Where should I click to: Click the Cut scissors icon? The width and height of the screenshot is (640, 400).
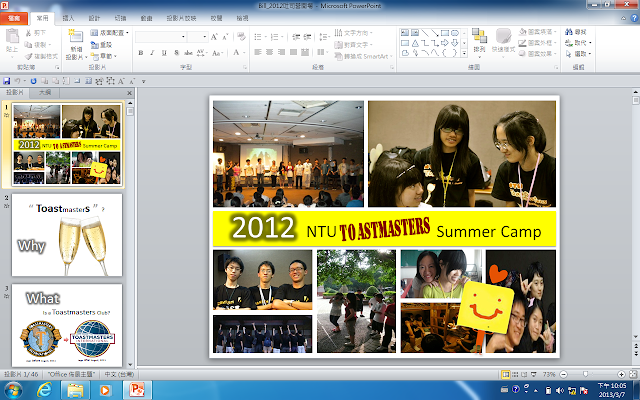click(29, 33)
